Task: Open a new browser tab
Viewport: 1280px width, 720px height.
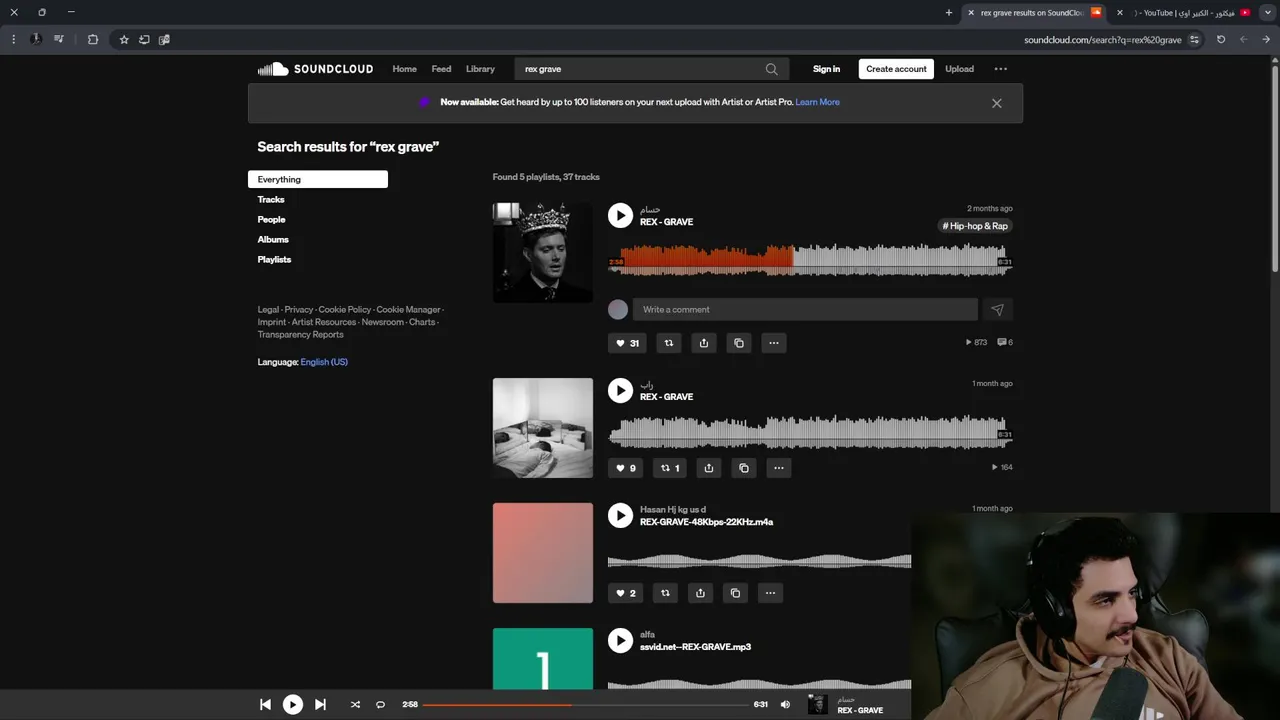Action: click(949, 13)
